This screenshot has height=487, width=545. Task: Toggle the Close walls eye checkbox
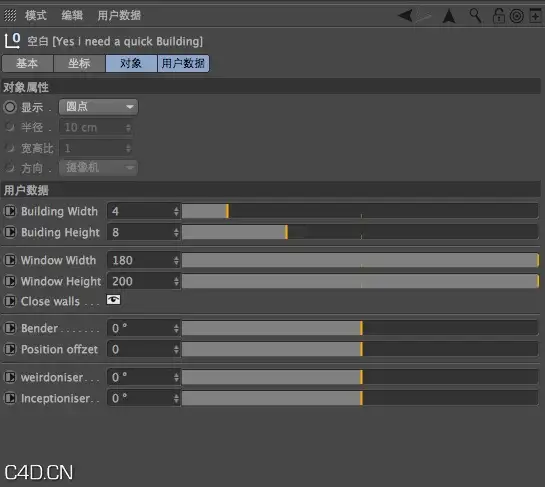[113, 300]
